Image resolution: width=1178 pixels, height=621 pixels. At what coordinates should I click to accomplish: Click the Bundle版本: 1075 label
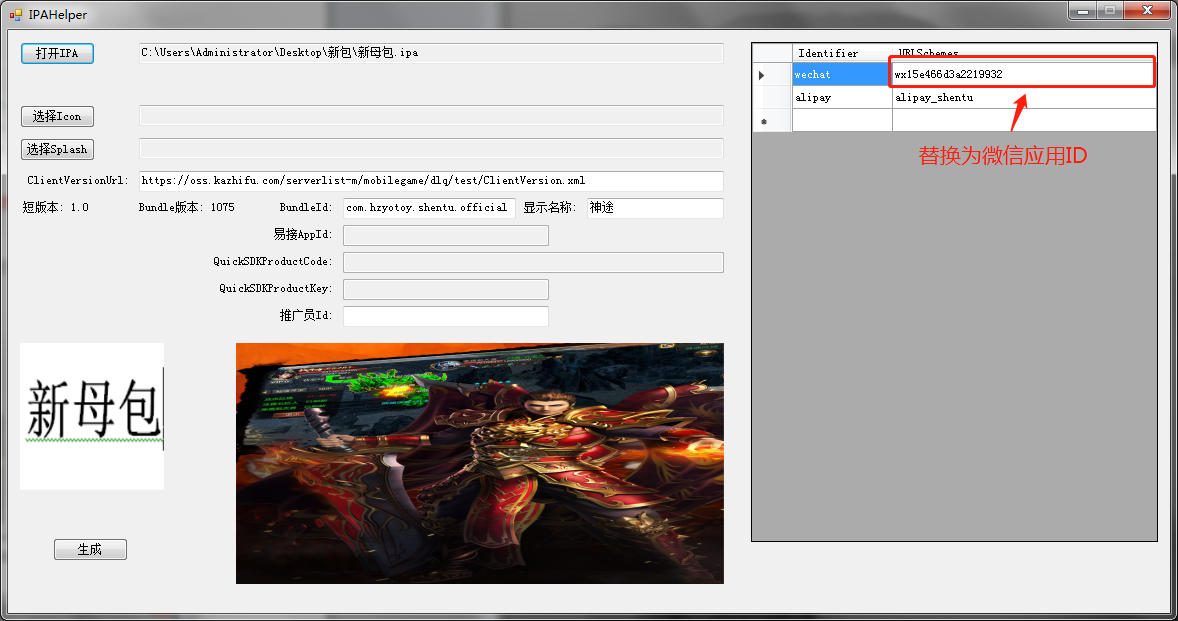pos(186,207)
